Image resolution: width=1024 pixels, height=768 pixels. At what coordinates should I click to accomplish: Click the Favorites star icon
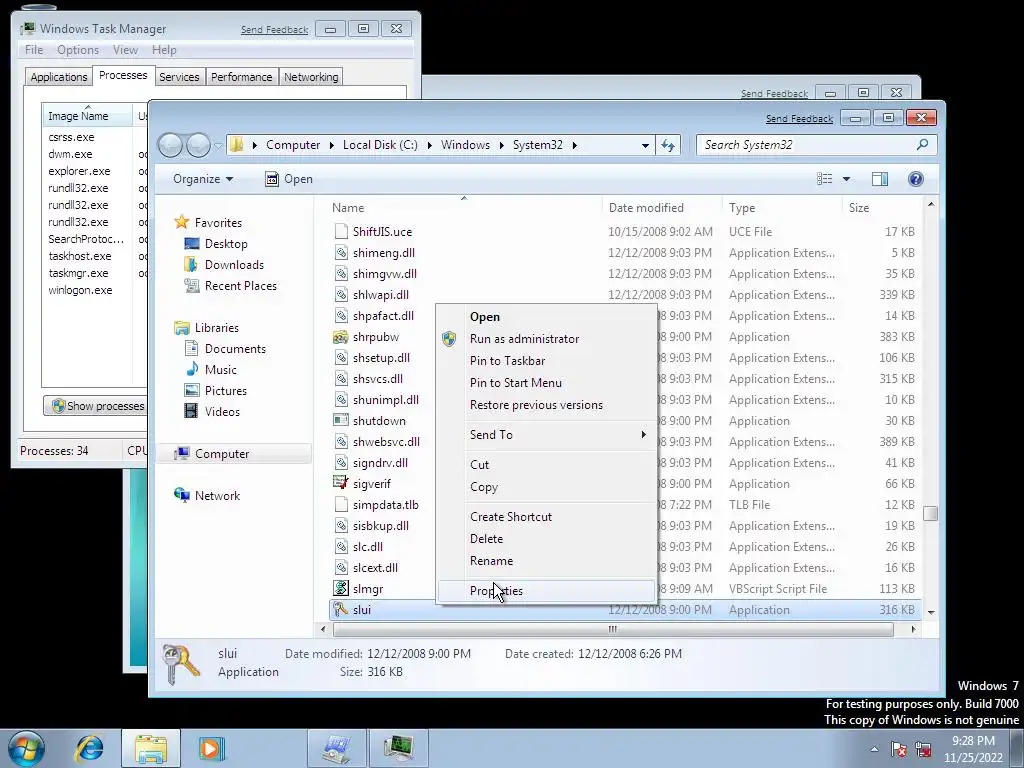[x=182, y=223]
